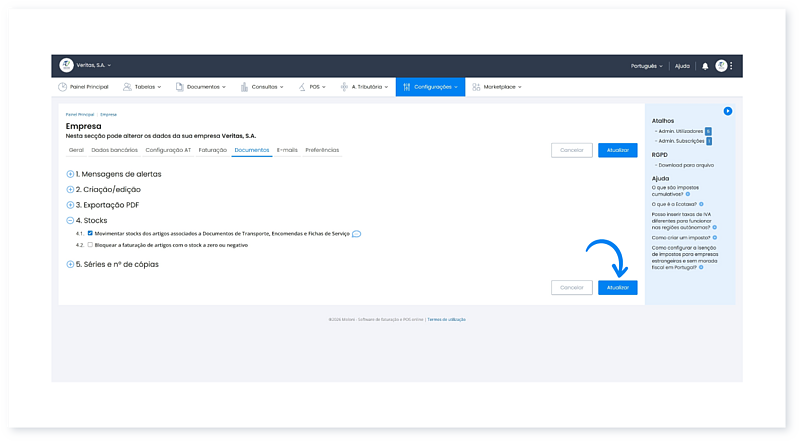
Task: Open the Termos de utilização footer link
Action: tap(446, 320)
